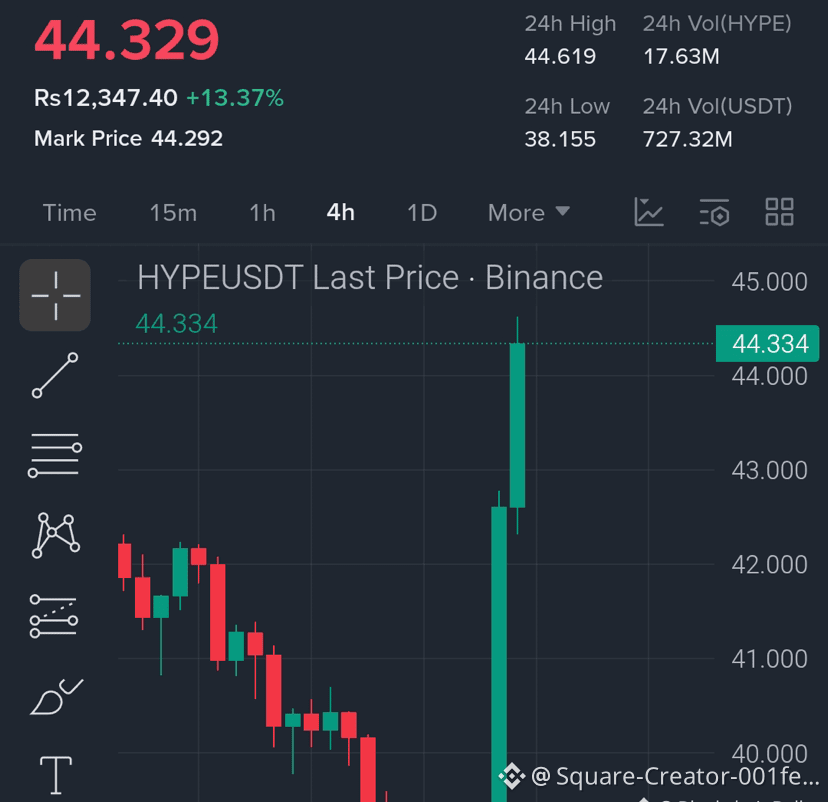Click the 42.000 price axis label
828x802 pixels.
pyautogui.click(x=769, y=565)
